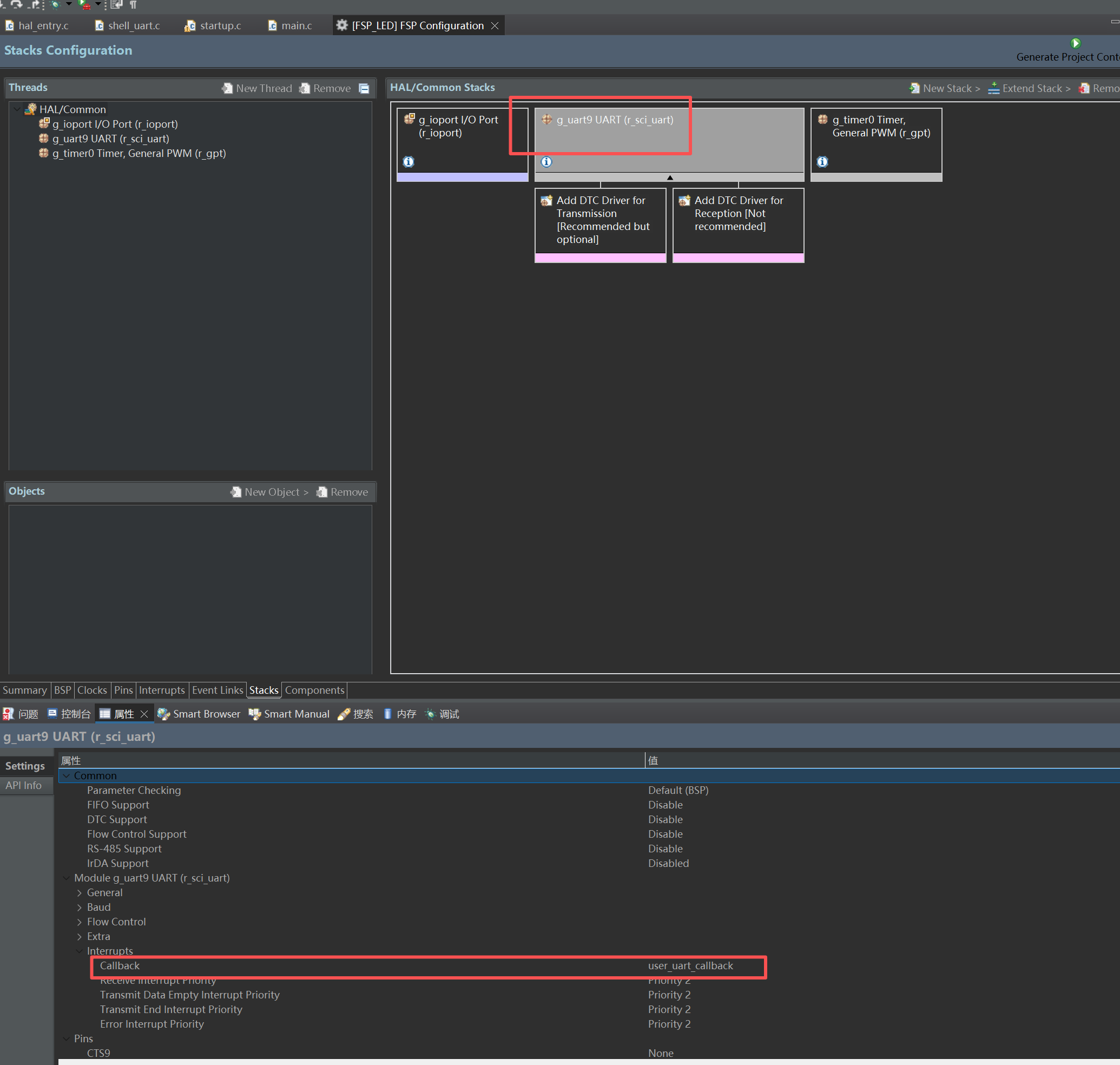
Task: Collapse the HAL/Common thread tree node
Action: point(17,109)
